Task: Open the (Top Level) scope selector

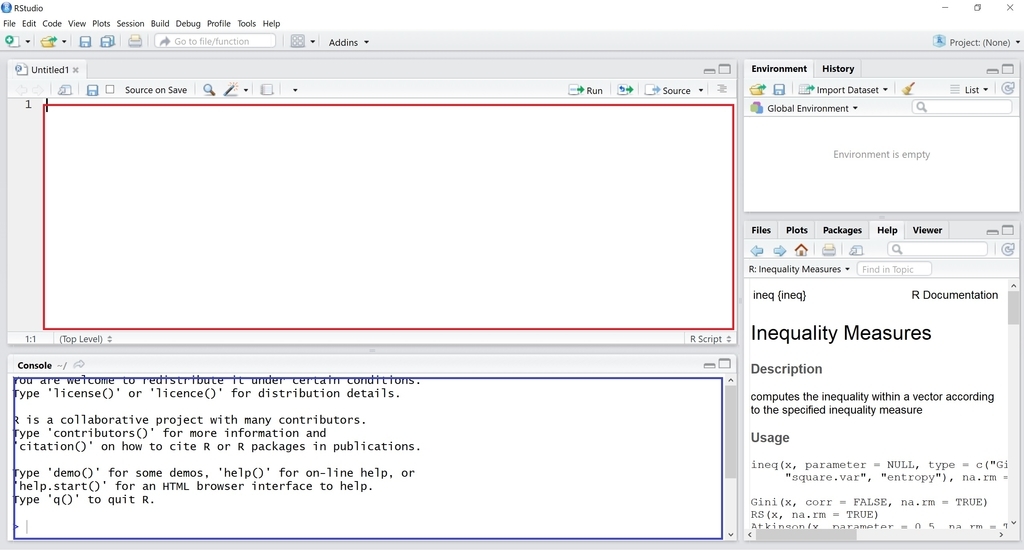Action: point(86,339)
